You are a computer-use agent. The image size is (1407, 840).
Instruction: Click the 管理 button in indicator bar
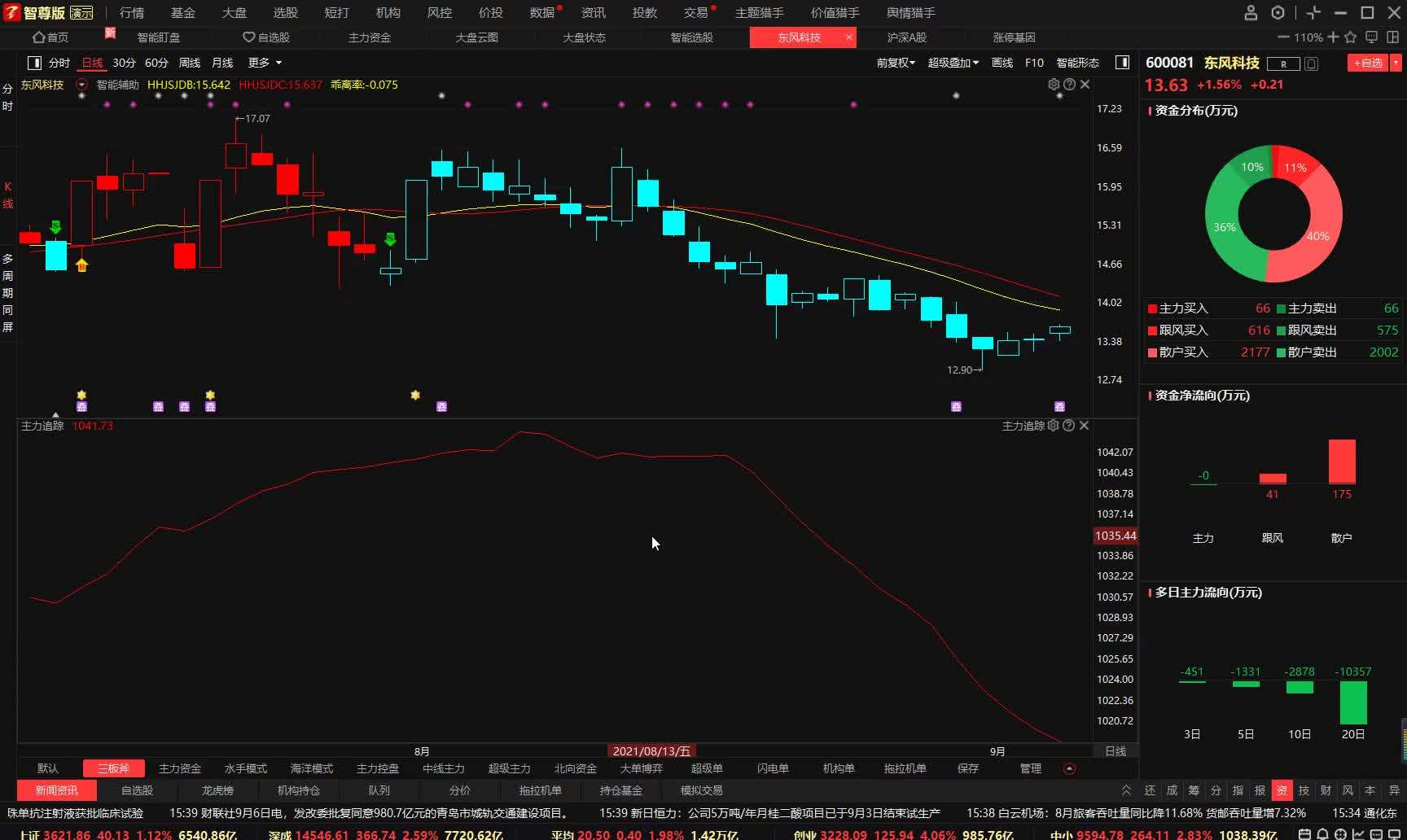point(1030,768)
